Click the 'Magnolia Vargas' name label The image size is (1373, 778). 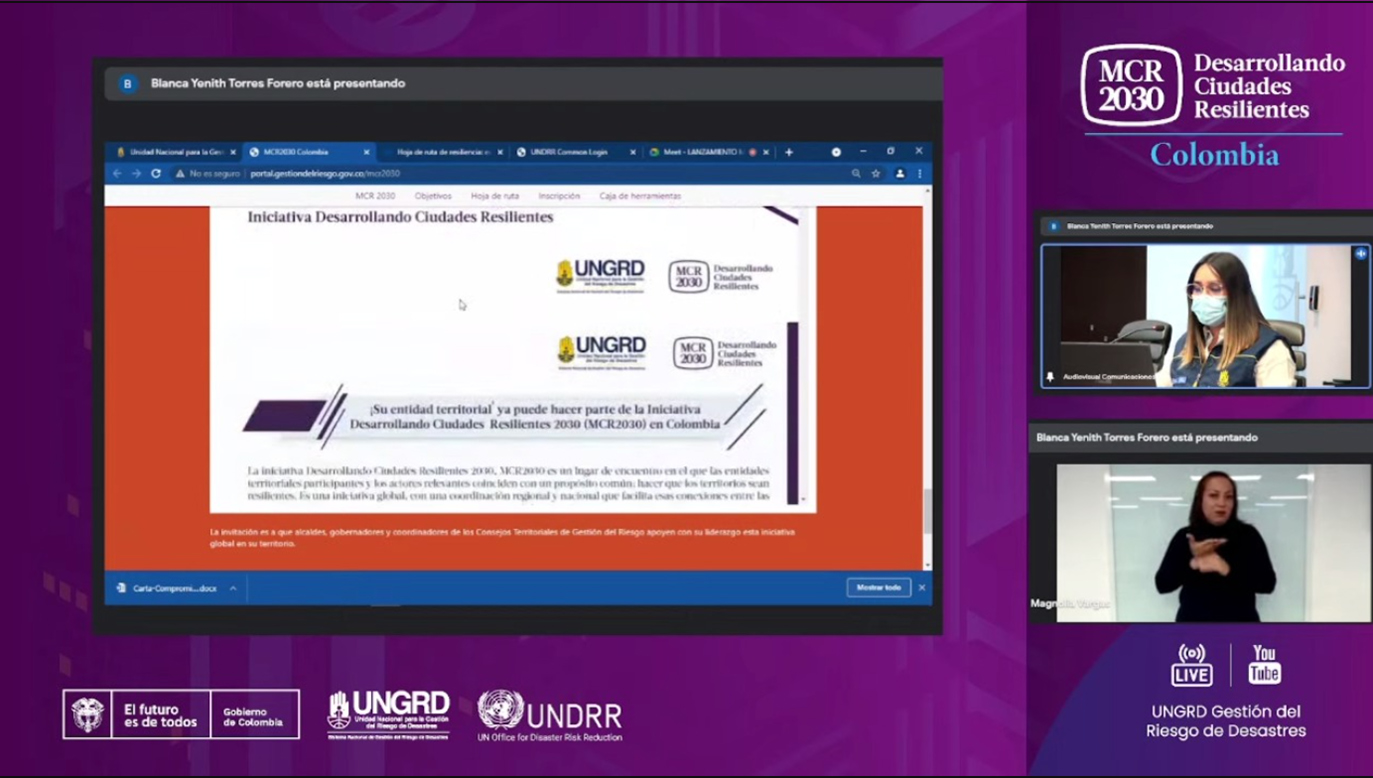pos(1069,604)
